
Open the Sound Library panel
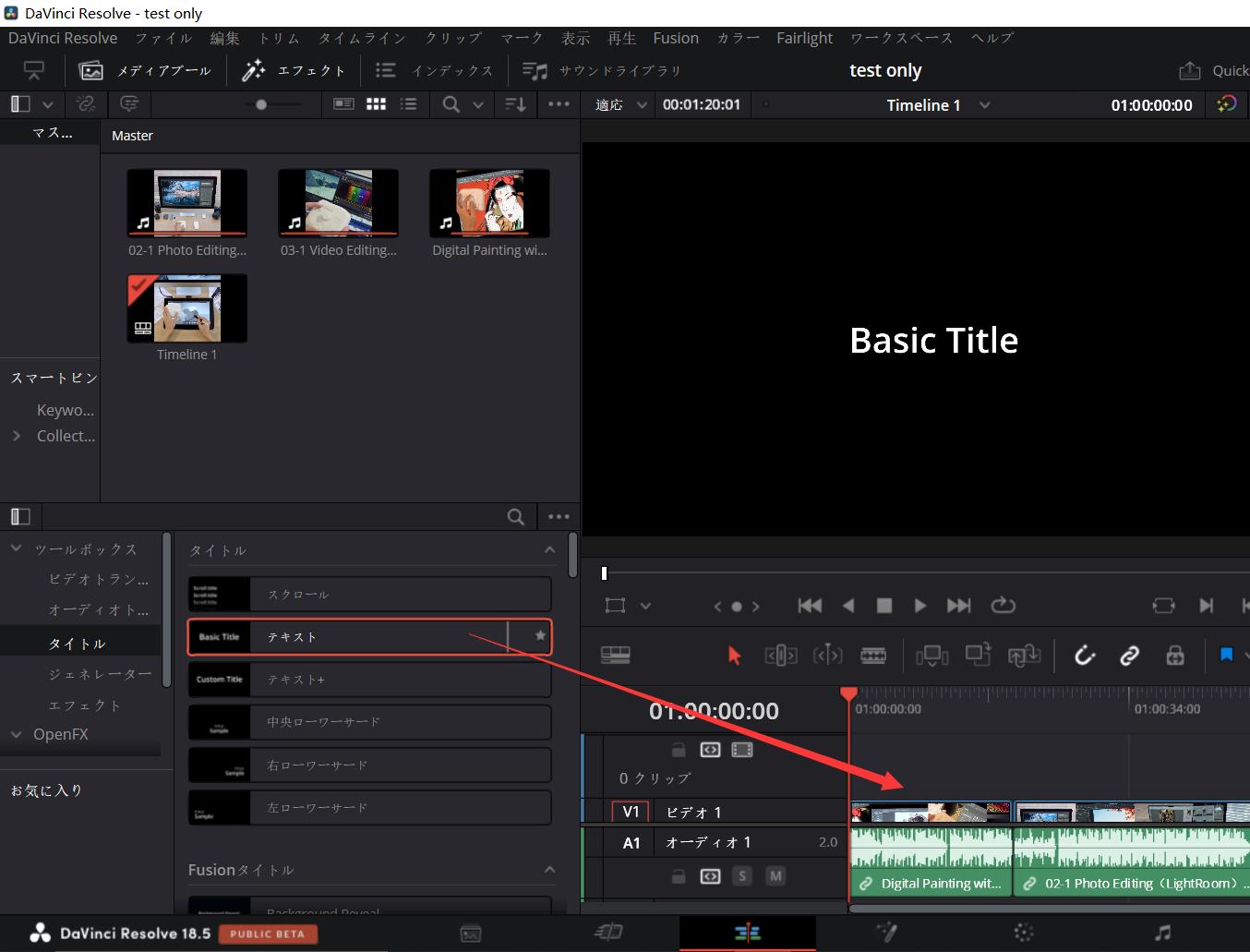(601, 70)
